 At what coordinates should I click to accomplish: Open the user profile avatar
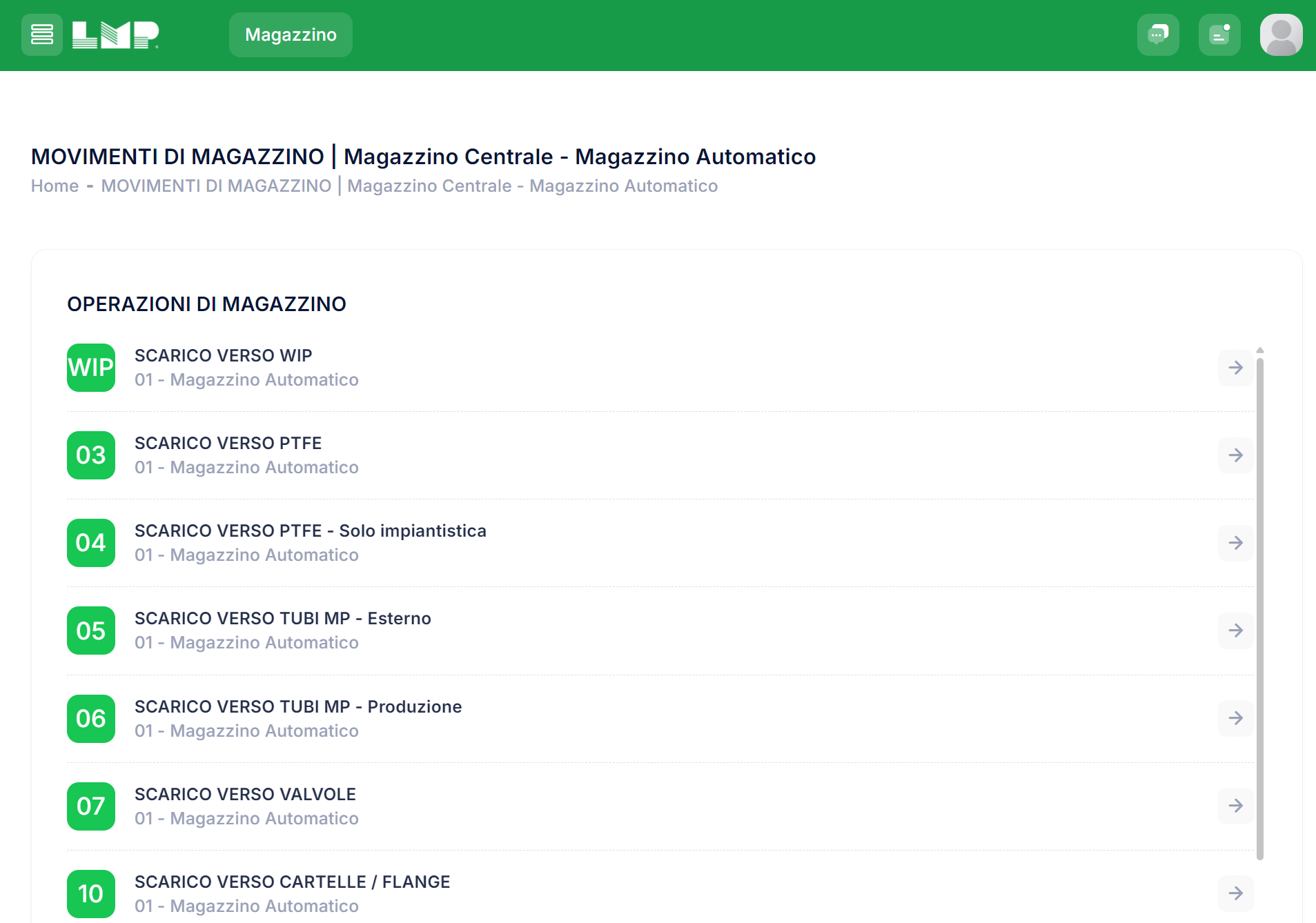[1281, 34]
